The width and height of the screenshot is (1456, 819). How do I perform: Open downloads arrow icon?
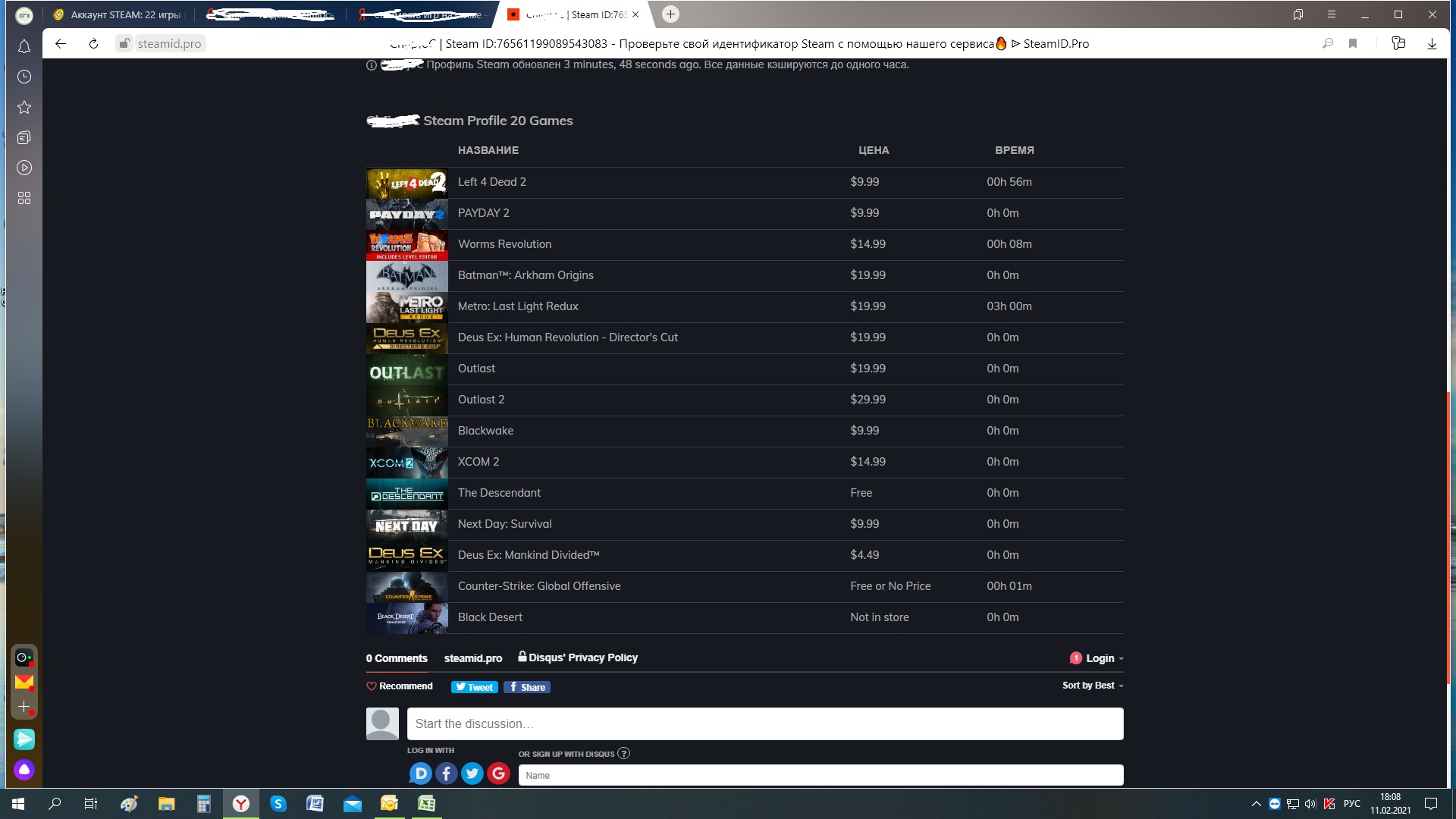pos(1432,44)
